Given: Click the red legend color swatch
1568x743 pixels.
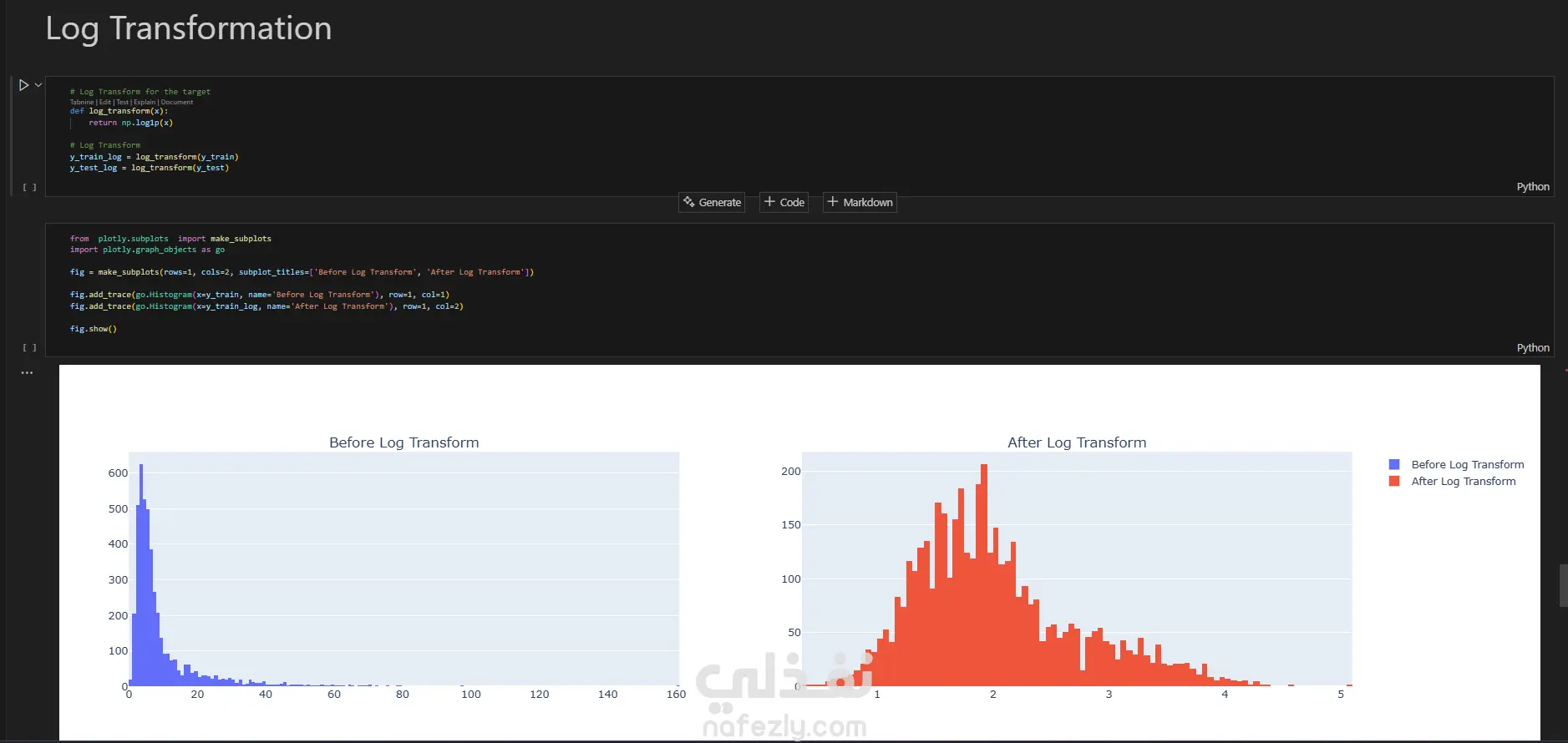Looking at the screenshot, I should [1394, 481].
